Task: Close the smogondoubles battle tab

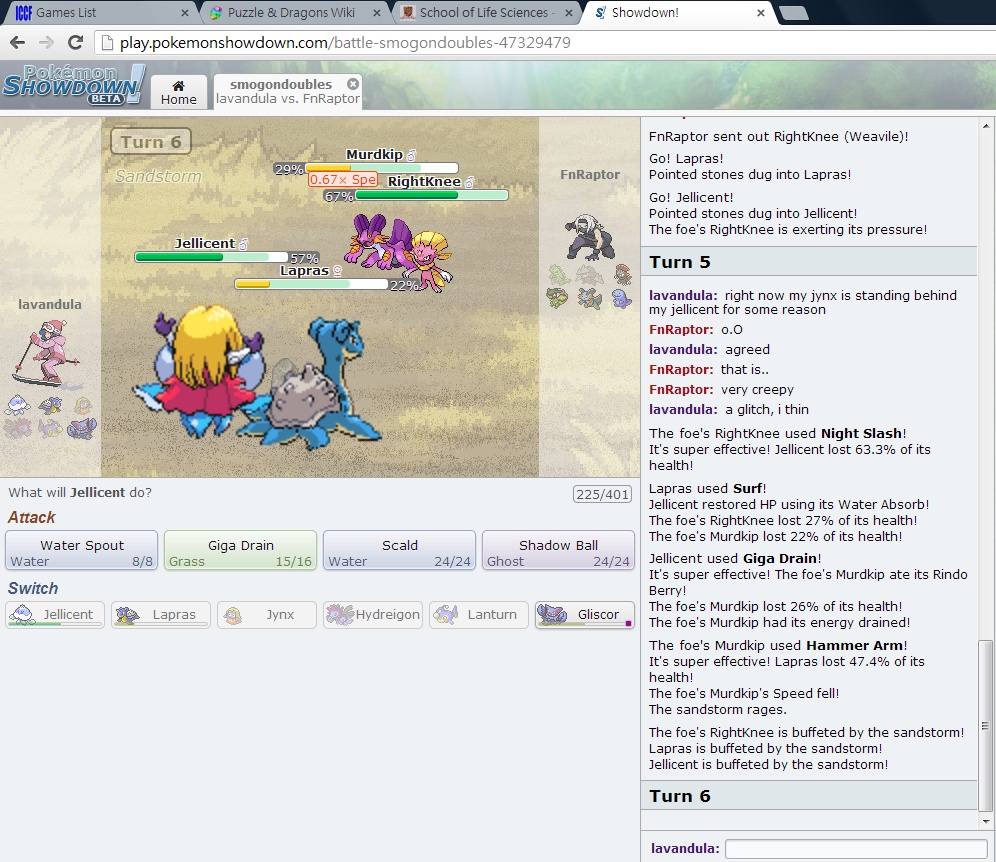Action: [353, 84]
